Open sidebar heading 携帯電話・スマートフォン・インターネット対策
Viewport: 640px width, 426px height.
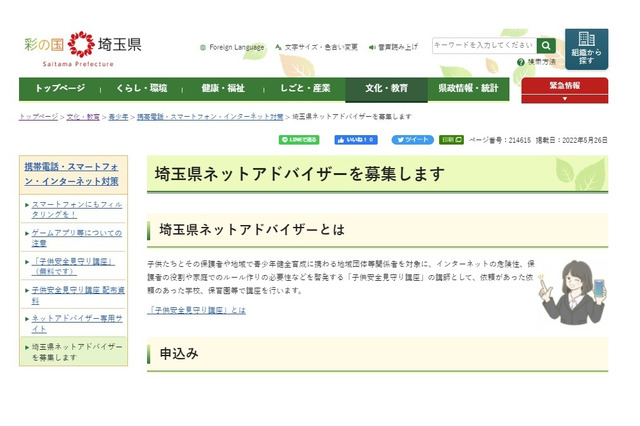click(72, 174)
